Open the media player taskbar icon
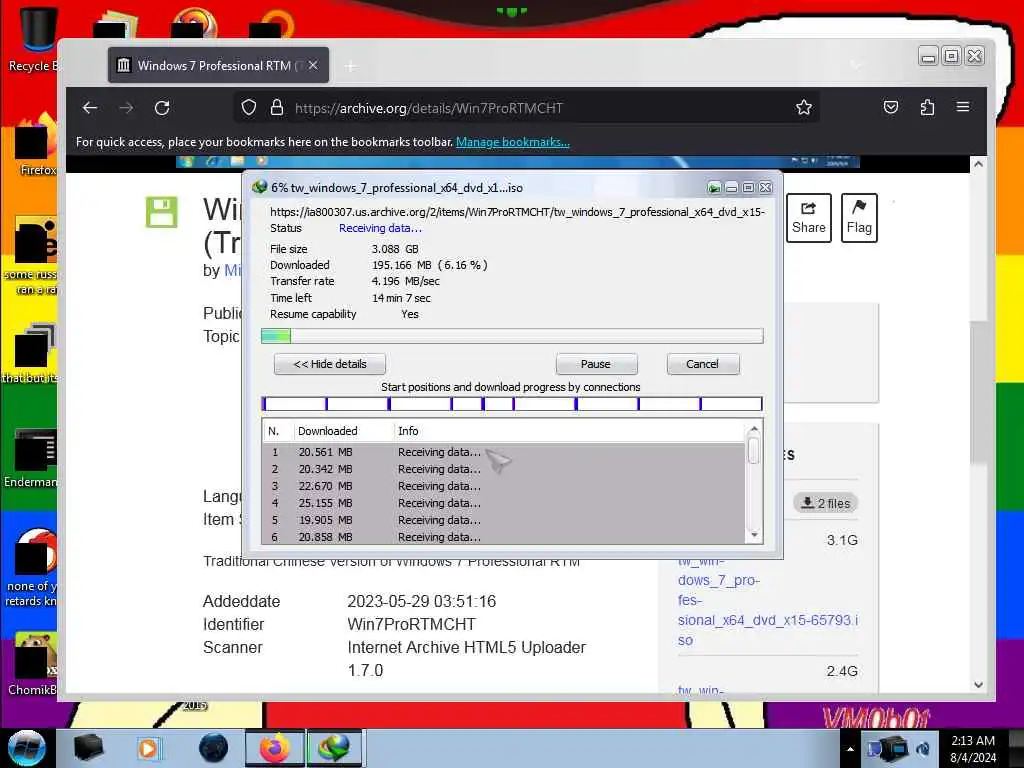Screen dimensions: 1024x768 point(148,748)
